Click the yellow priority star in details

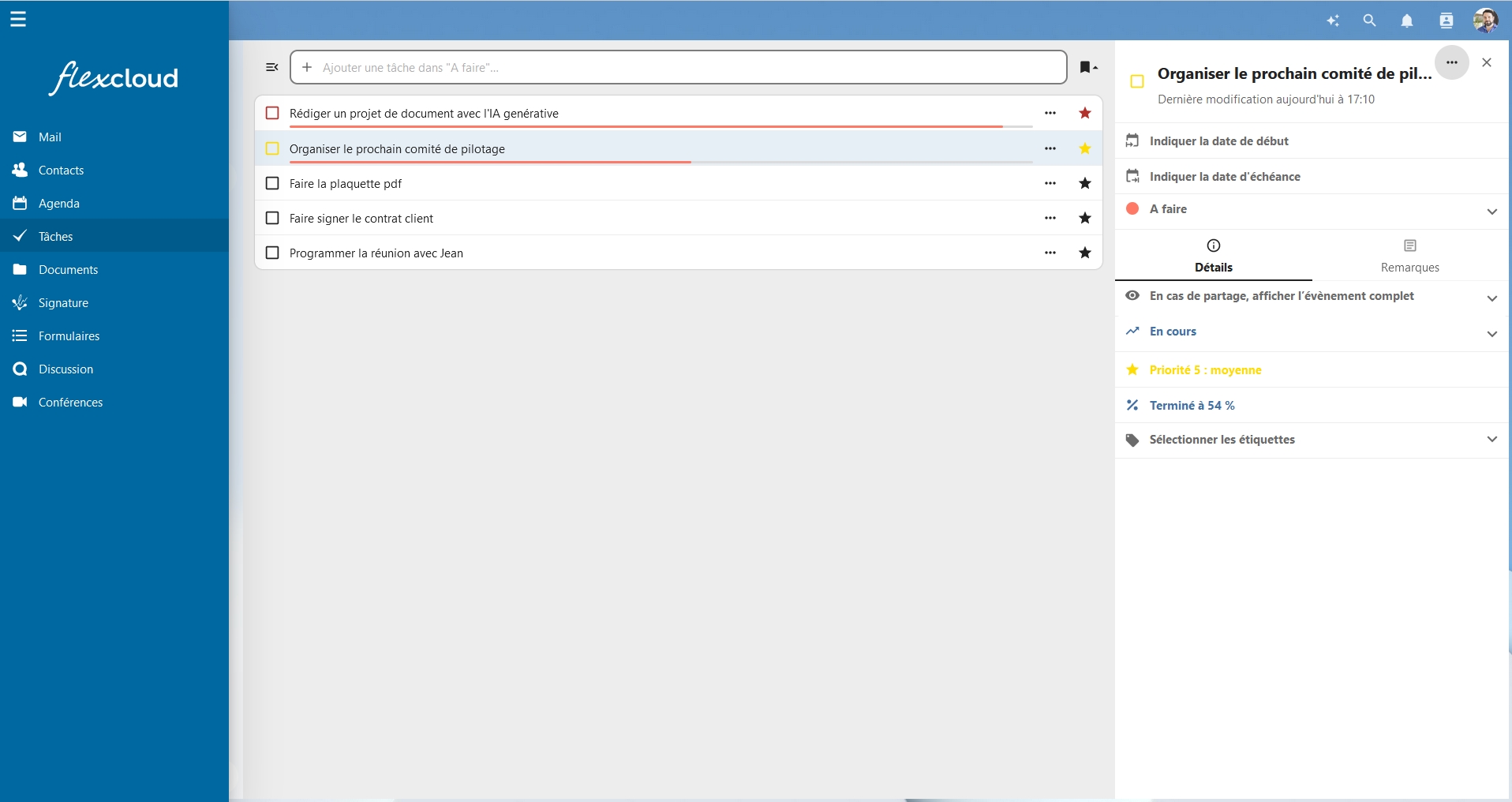tap(1132, 369)
